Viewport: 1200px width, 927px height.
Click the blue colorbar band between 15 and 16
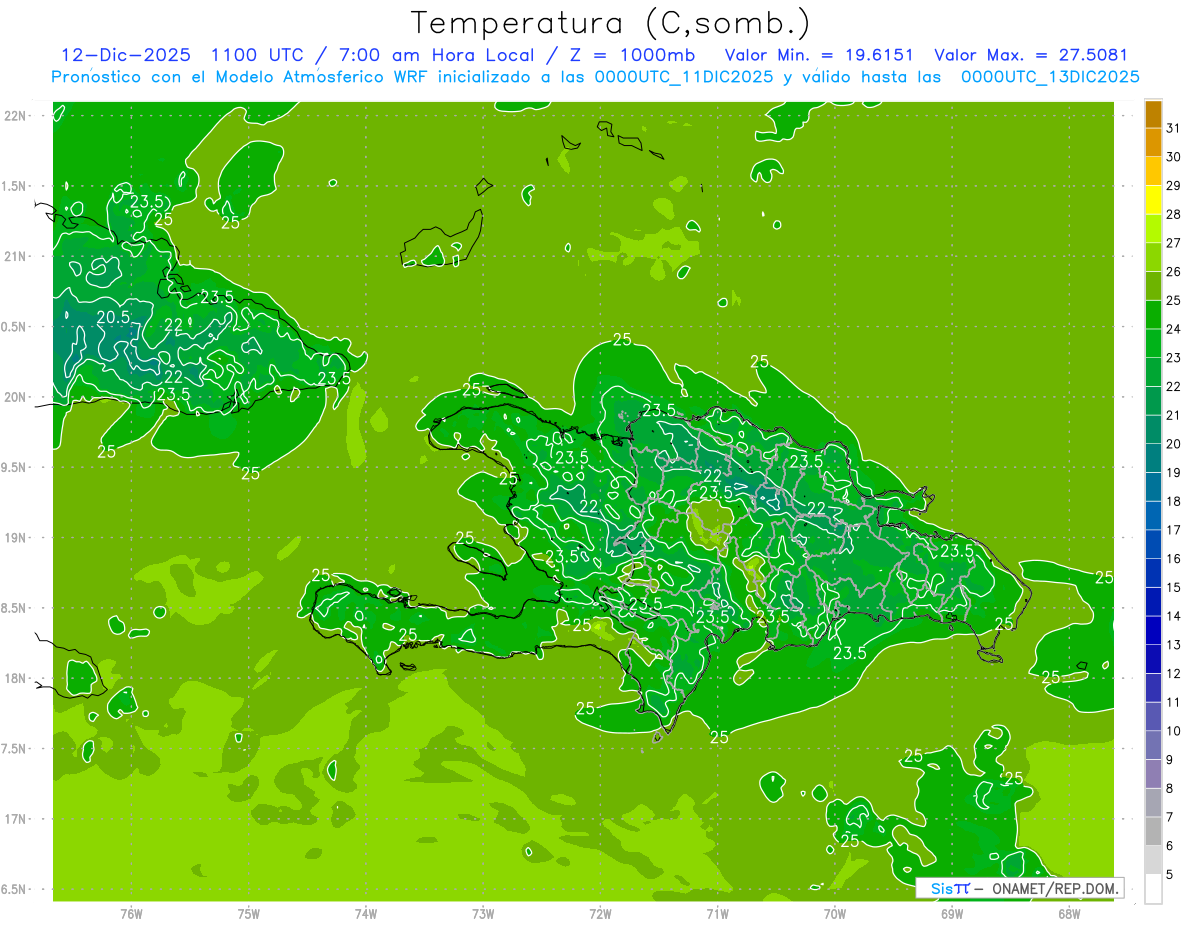point(1153,573)
